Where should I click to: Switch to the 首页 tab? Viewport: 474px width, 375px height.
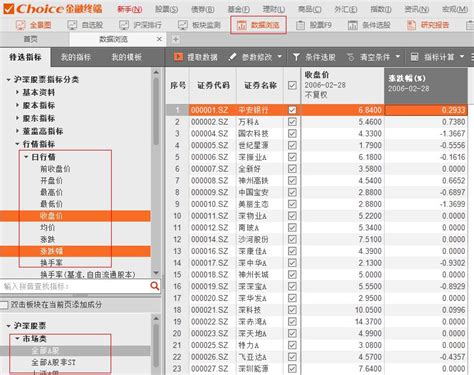[x=31, y=39]
